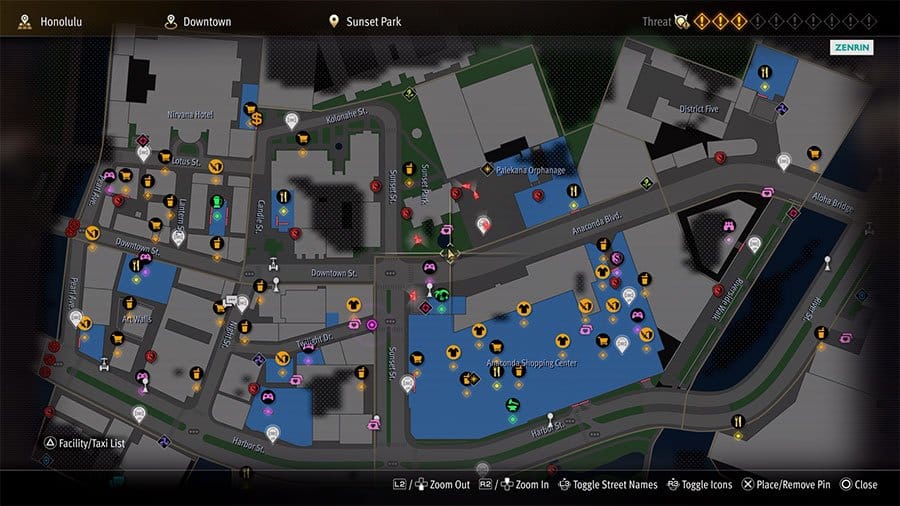Viewport: 900px width, 506px height.
Task: Click the orange dollar sign icon by Nirvana Hotel
Action: 257,119
